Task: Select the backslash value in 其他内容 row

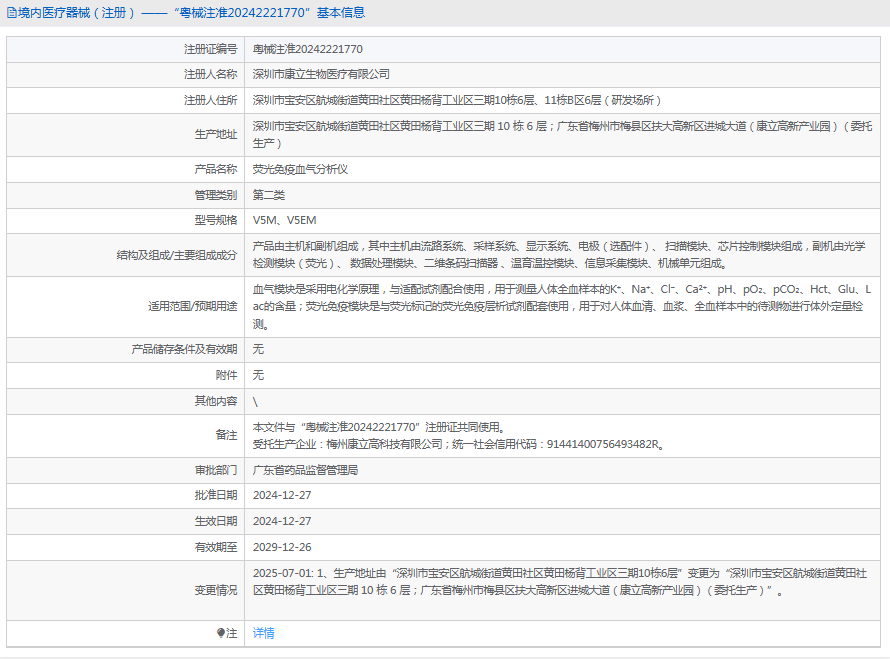Action: 255,402
